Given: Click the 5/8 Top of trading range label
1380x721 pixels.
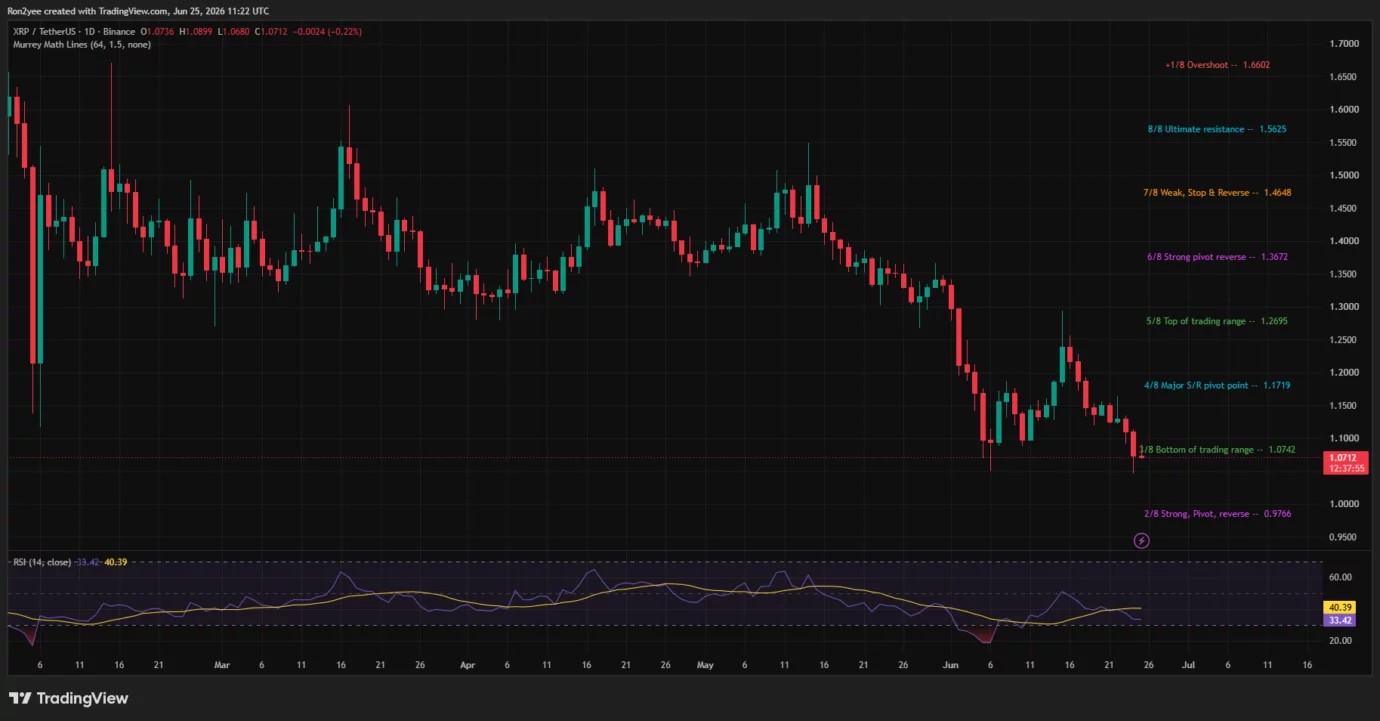Looking at the screenshot, I should point(1217,321).
